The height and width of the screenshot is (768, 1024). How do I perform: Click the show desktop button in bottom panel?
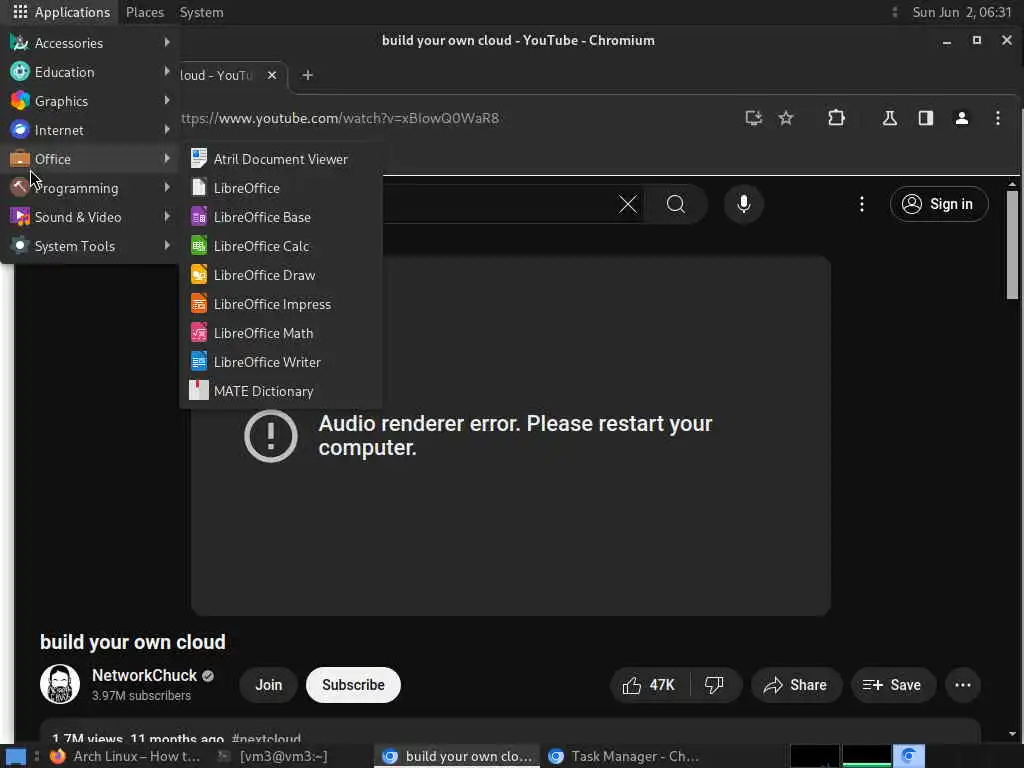(x=15, y=757)
